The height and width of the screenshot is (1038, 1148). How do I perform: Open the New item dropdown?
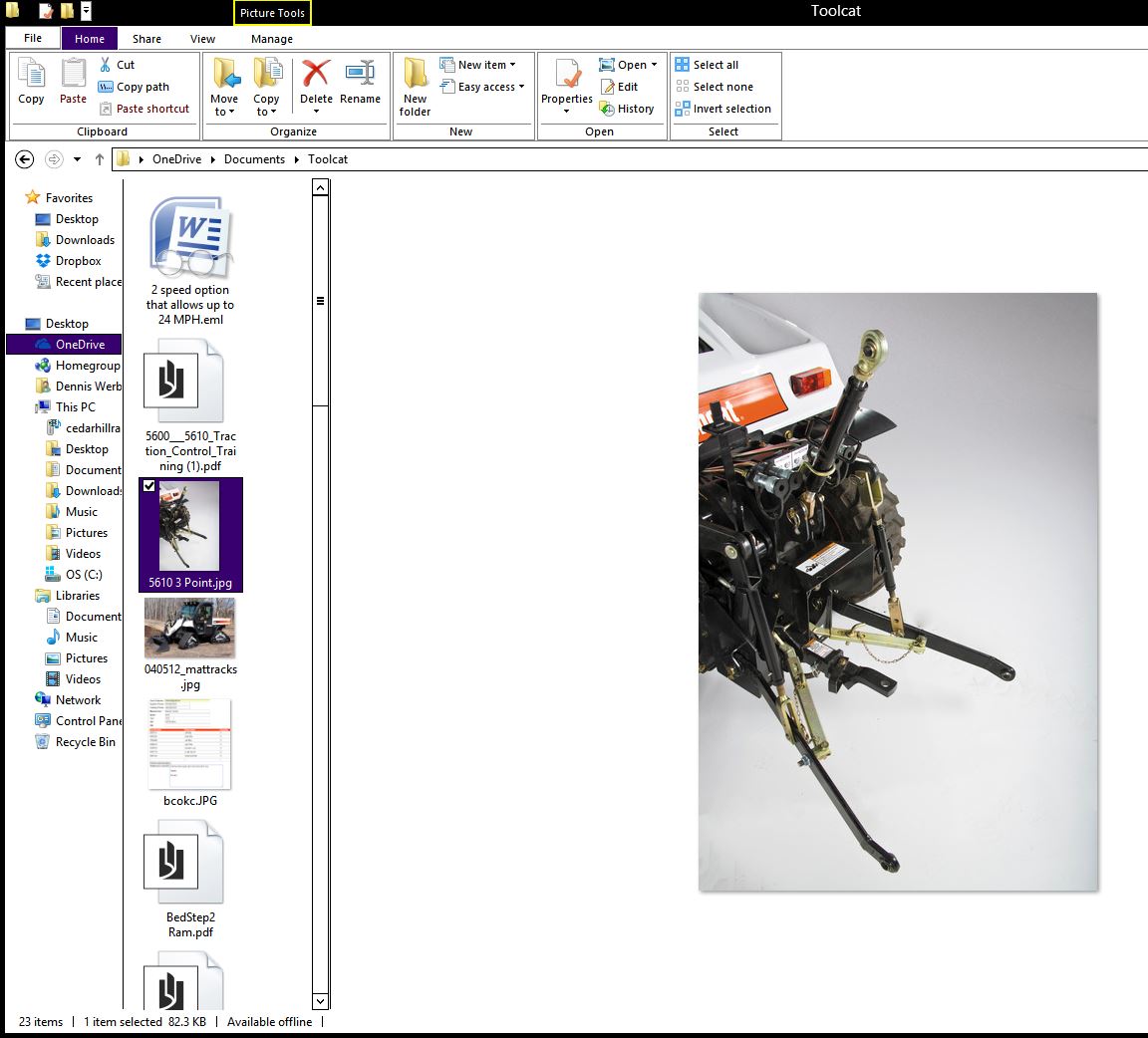[477, 65]
